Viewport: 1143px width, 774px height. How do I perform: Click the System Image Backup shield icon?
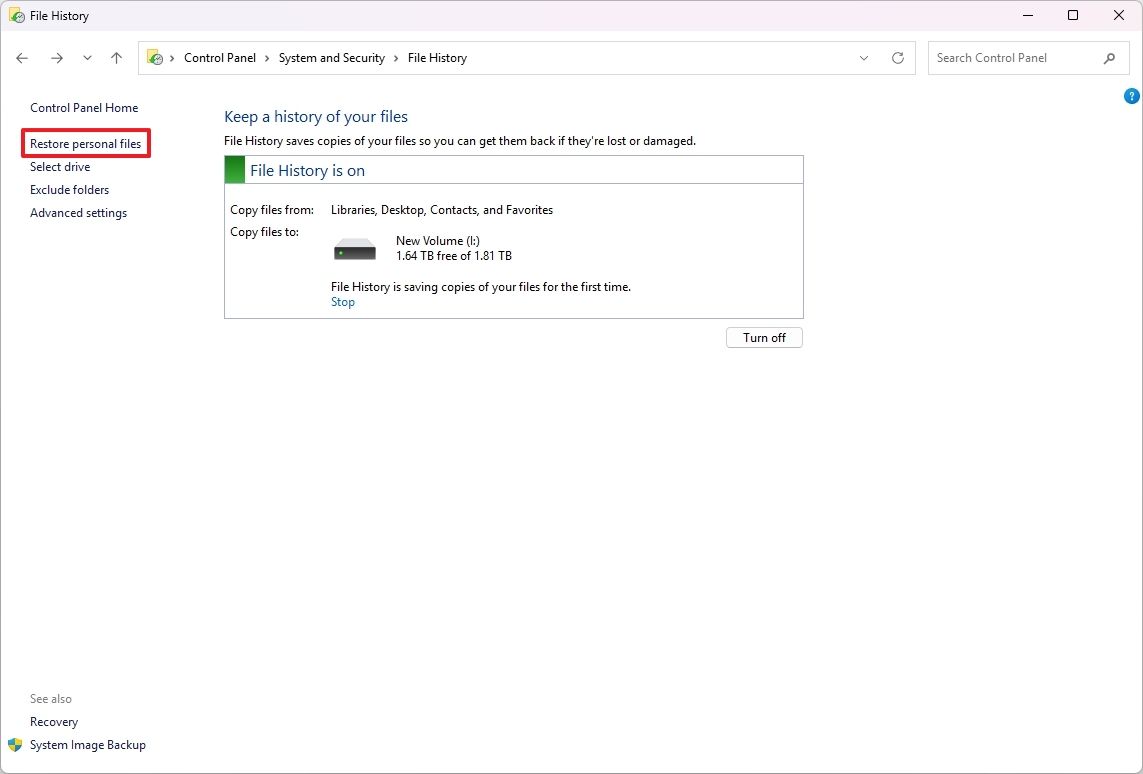[13, 744]
